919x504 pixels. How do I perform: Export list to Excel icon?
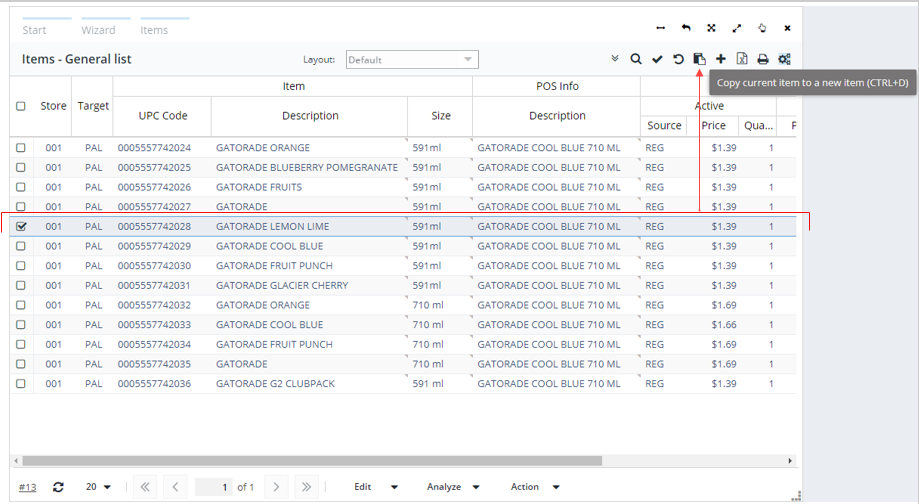pyautogui.click(x=742, y=59)
